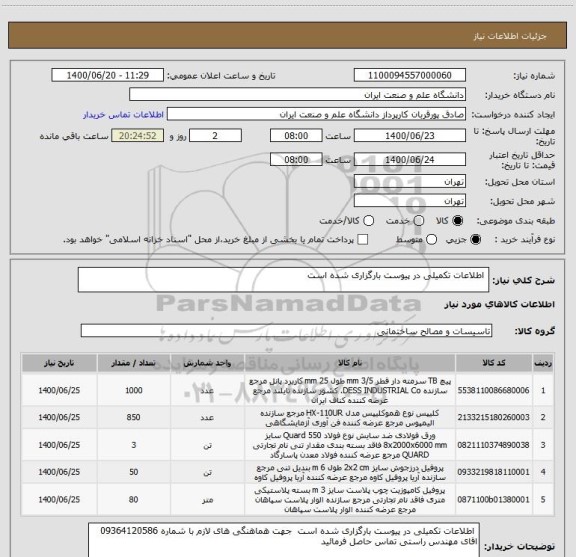This screenshot has width=576, height=557.
Task: Click the buyer notes text area
Action: click(284, 540)
